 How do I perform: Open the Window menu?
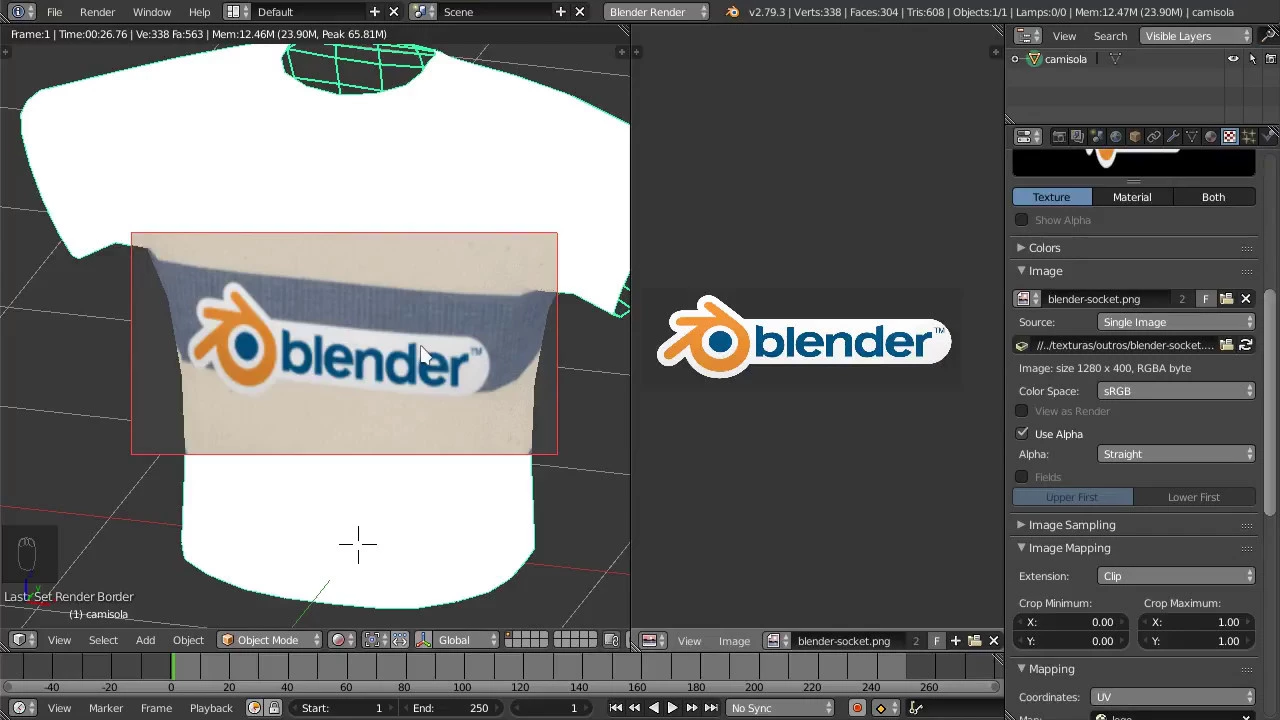[152, 12]
